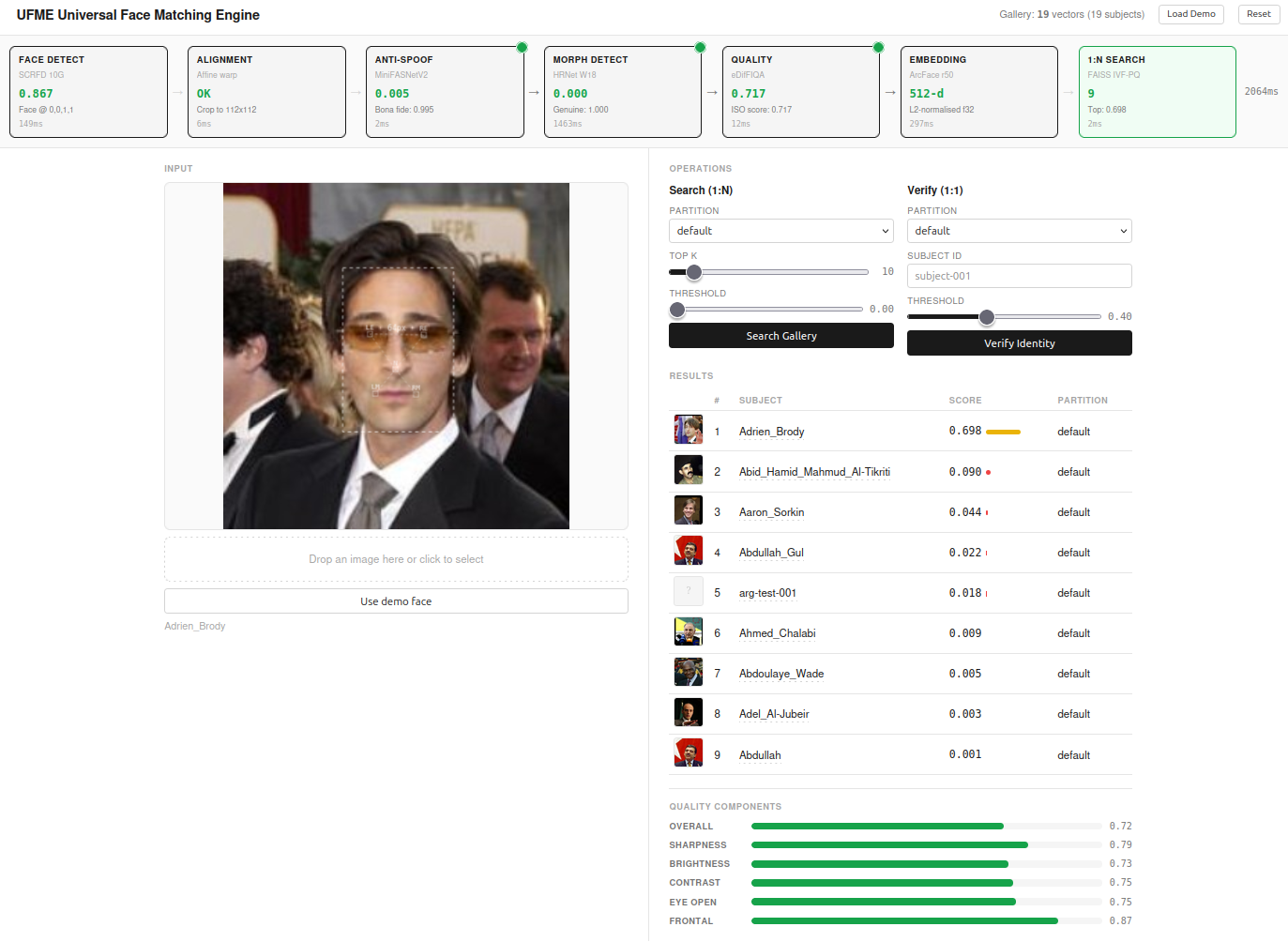The image size is (1288, 942).
Task: Click the Abdoulaye_Wade result thumbnail
Action: pos(689,672)
